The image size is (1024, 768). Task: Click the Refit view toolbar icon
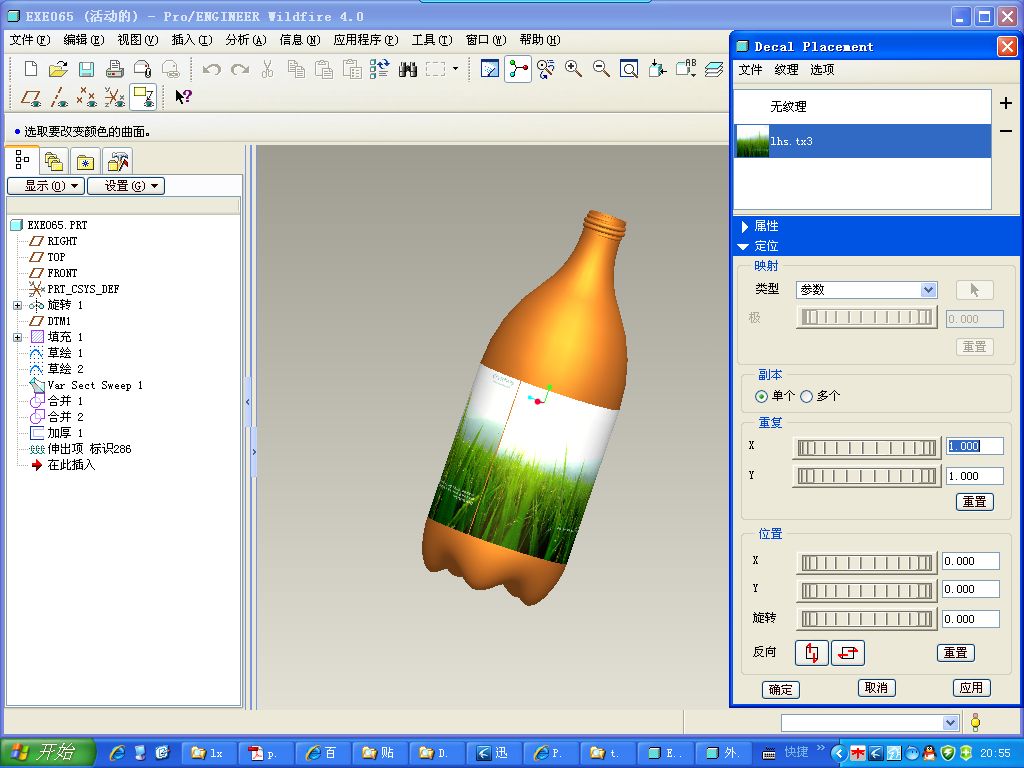pos(629,69)
